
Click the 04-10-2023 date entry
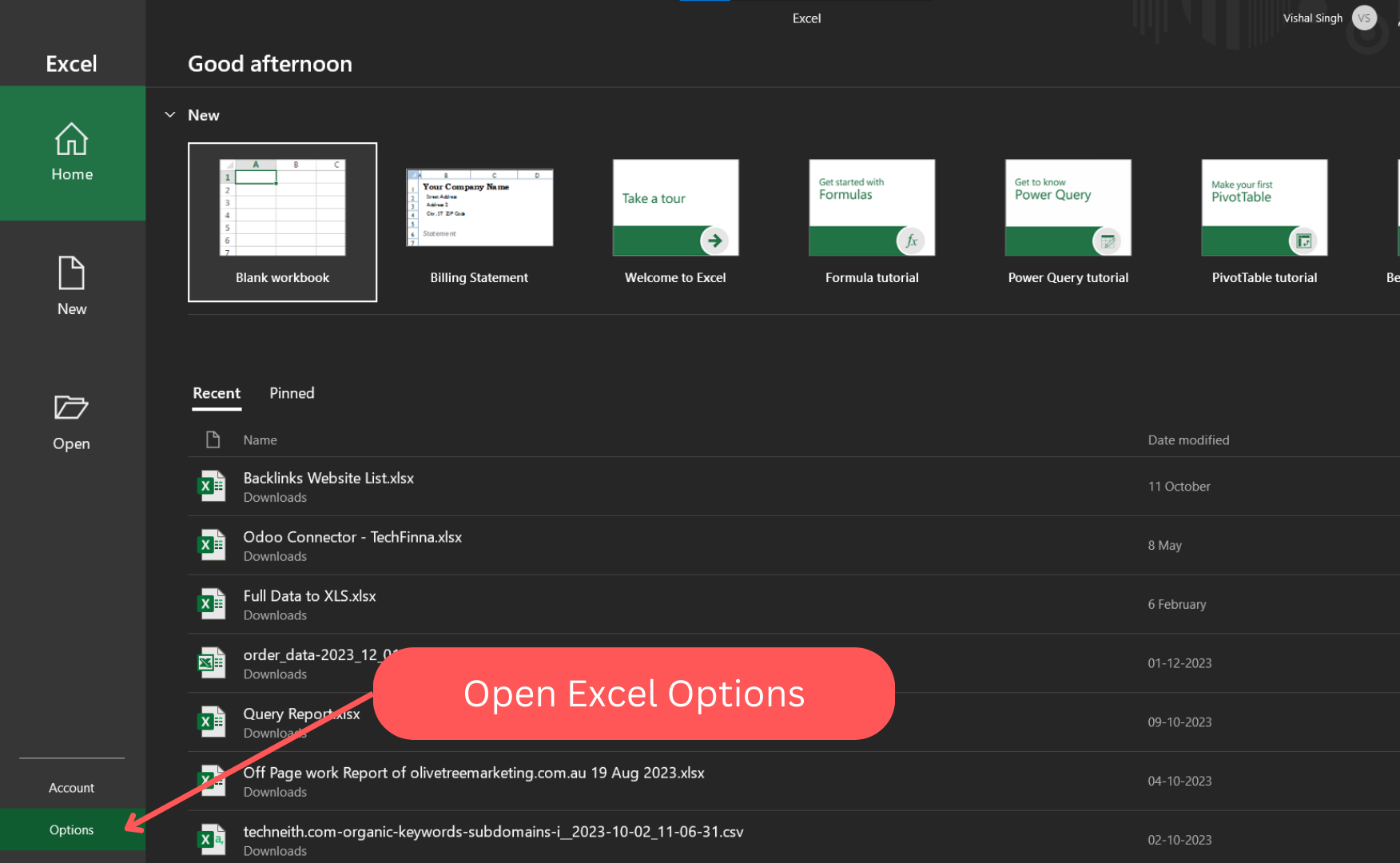coord(1179,781)
